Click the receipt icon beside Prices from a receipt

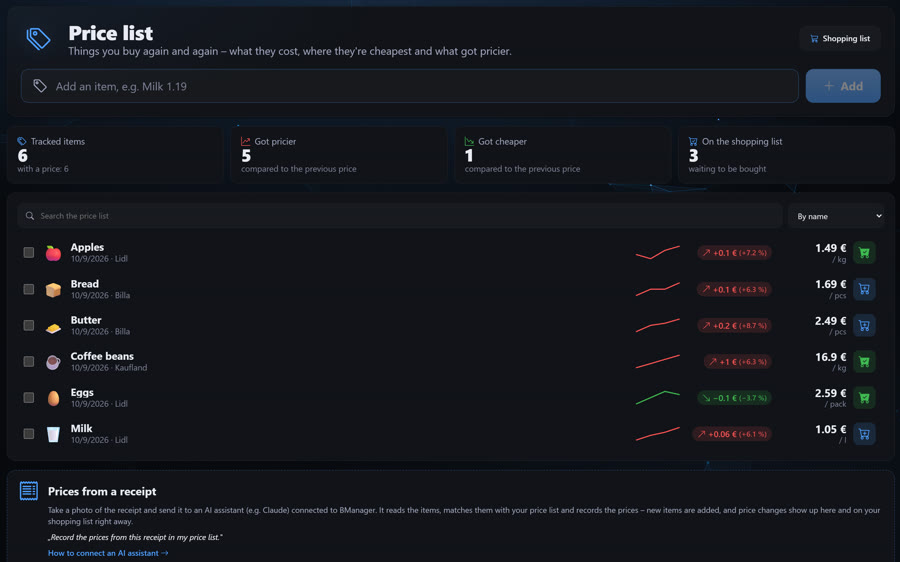coord(29,491)
